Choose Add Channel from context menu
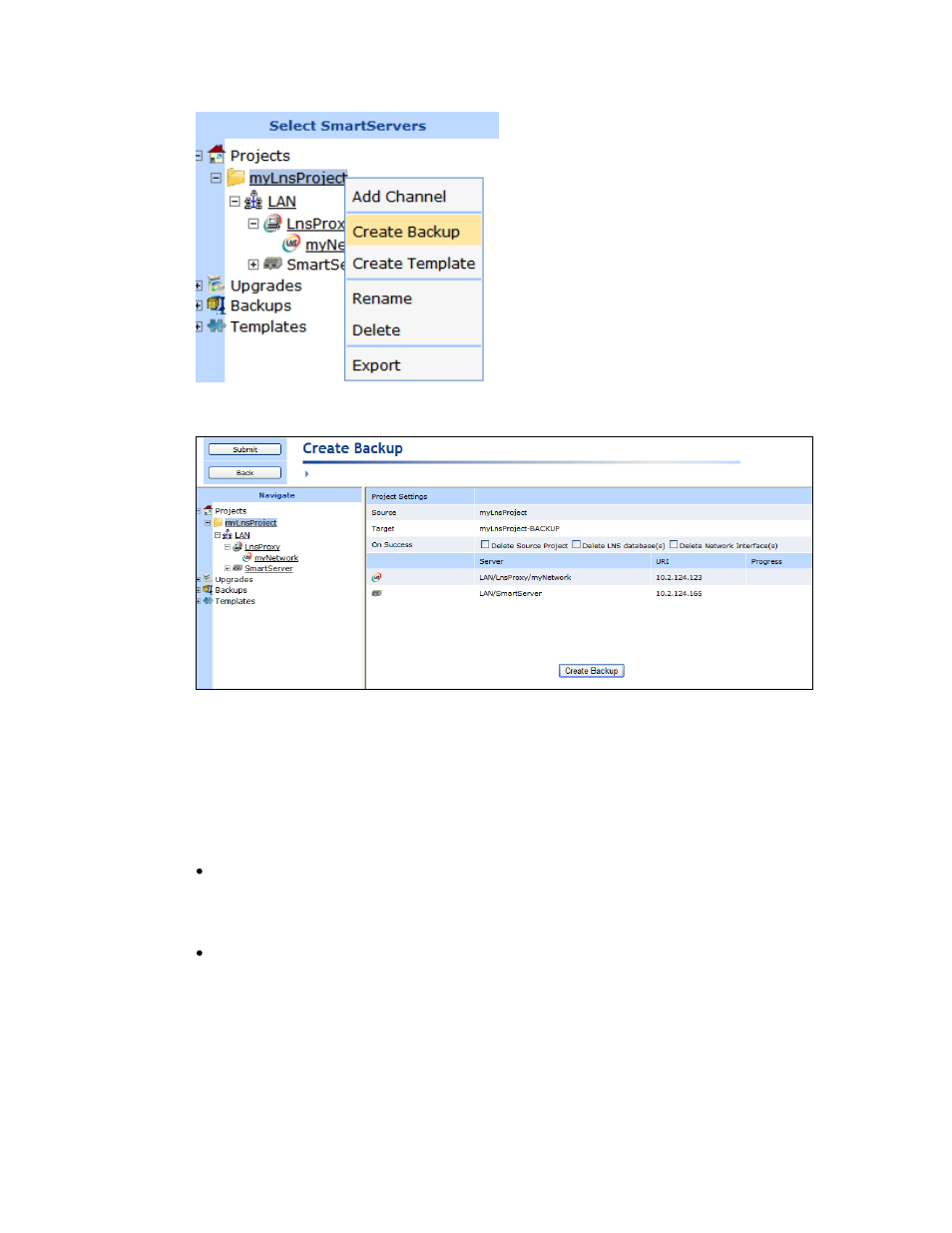Image resolution: width=952 pixels, height=1233 pixels. click(x=414, y=197)
